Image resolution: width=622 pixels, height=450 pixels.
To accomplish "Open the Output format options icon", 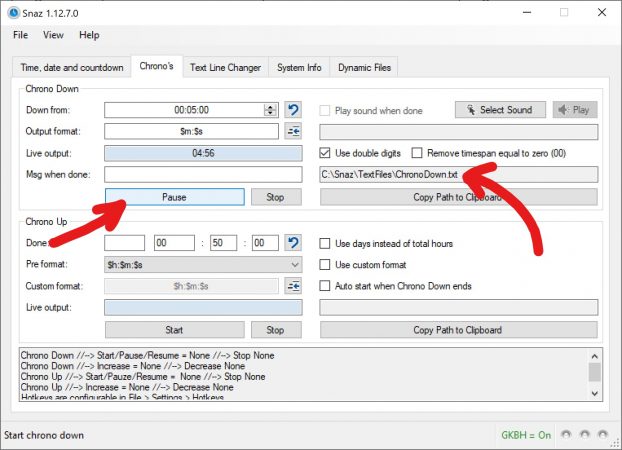I will 293,132.
